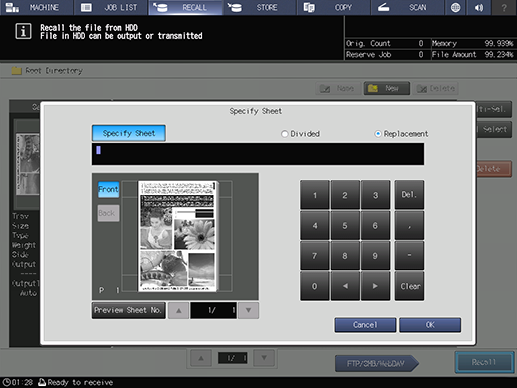
Task: Click the New folder button
Action: coord(387,88)
